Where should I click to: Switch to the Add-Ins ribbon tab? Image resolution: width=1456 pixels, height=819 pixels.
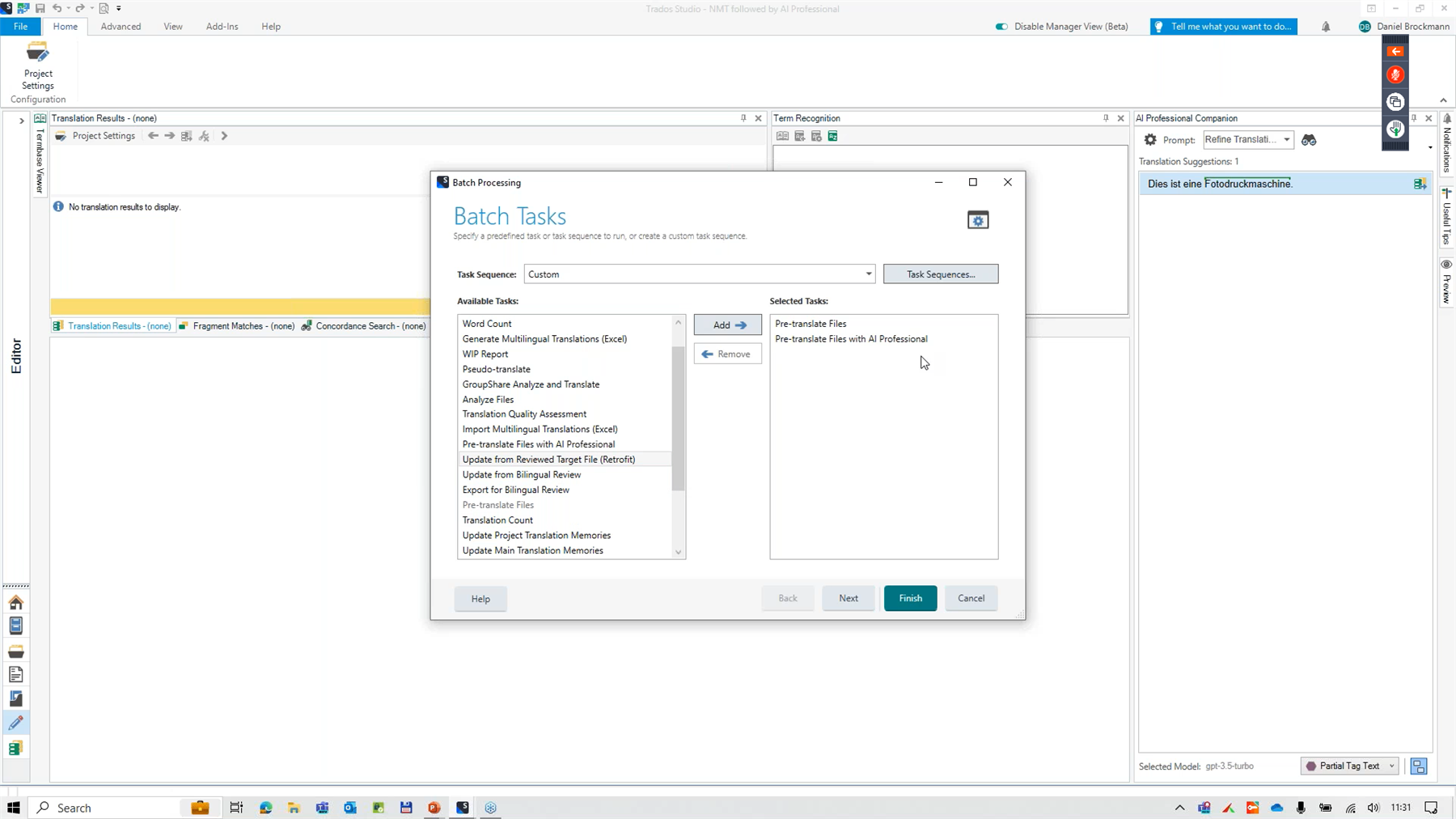(222, 27)
